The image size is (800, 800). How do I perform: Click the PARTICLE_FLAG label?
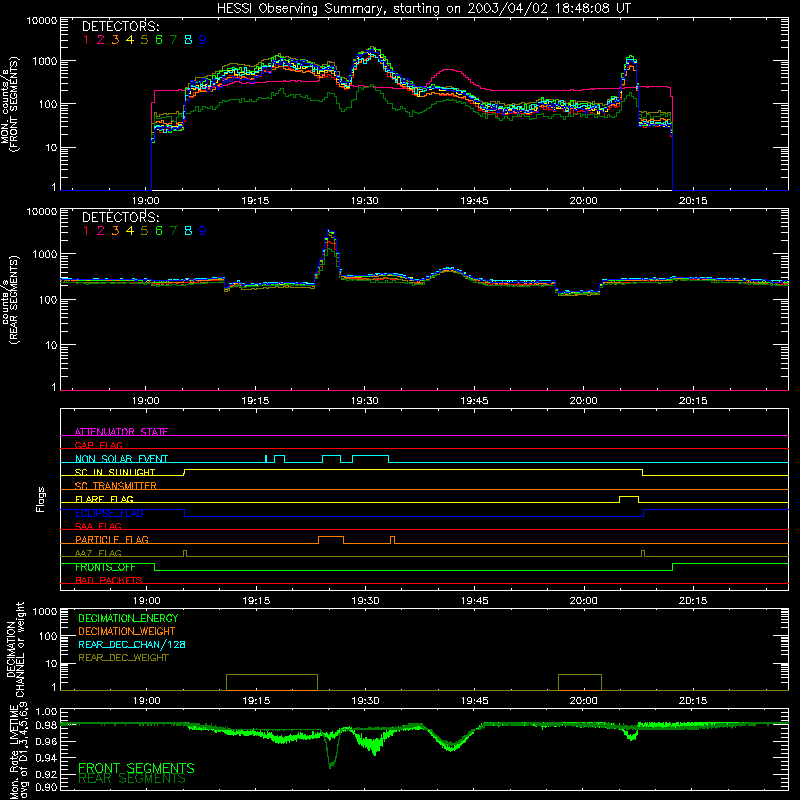pyautogui.click(x=112, y=539)
